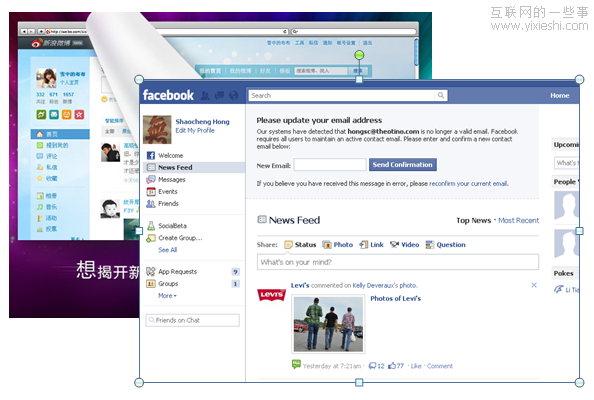Share a Status update
The image size is (594, 400).
pyautogui.click(x=300, y=245)
